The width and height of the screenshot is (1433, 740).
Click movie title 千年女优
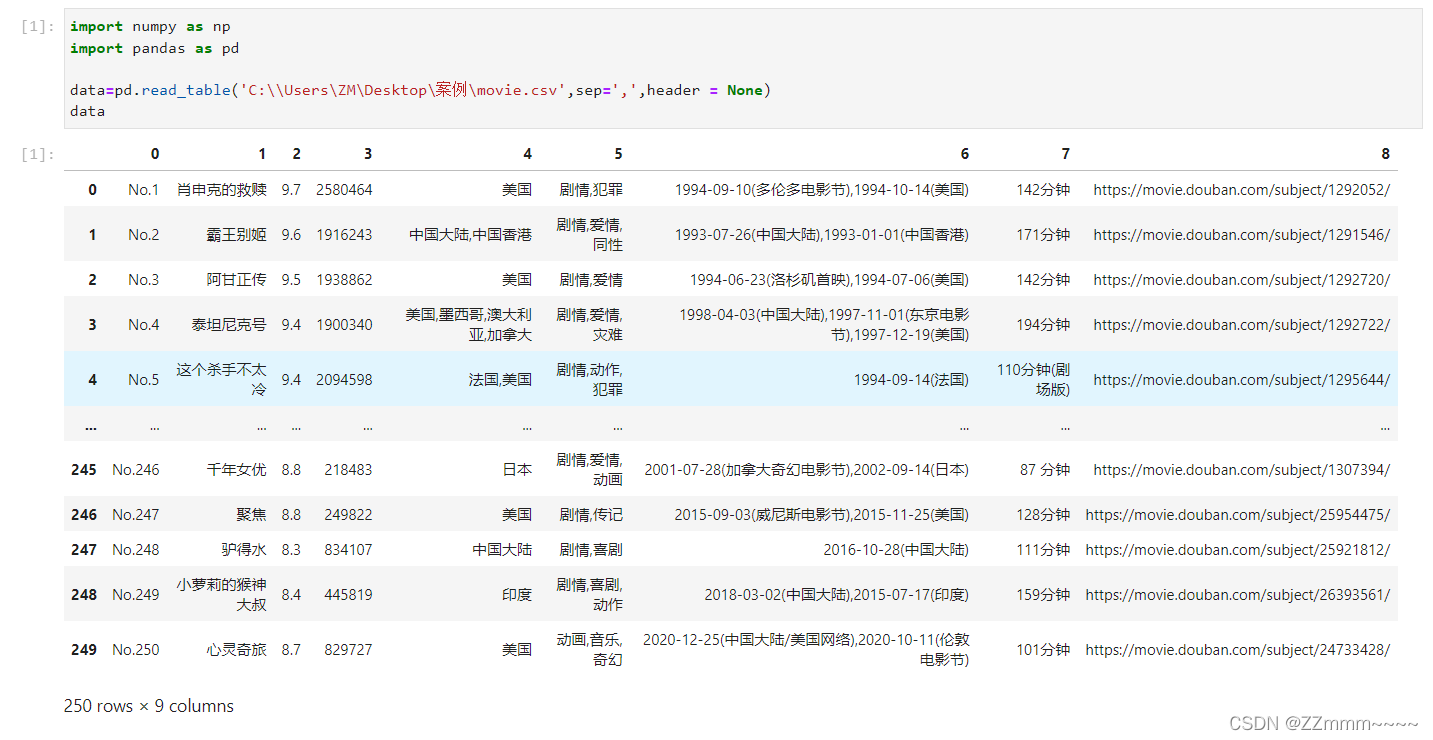click(x=237, y=469)
